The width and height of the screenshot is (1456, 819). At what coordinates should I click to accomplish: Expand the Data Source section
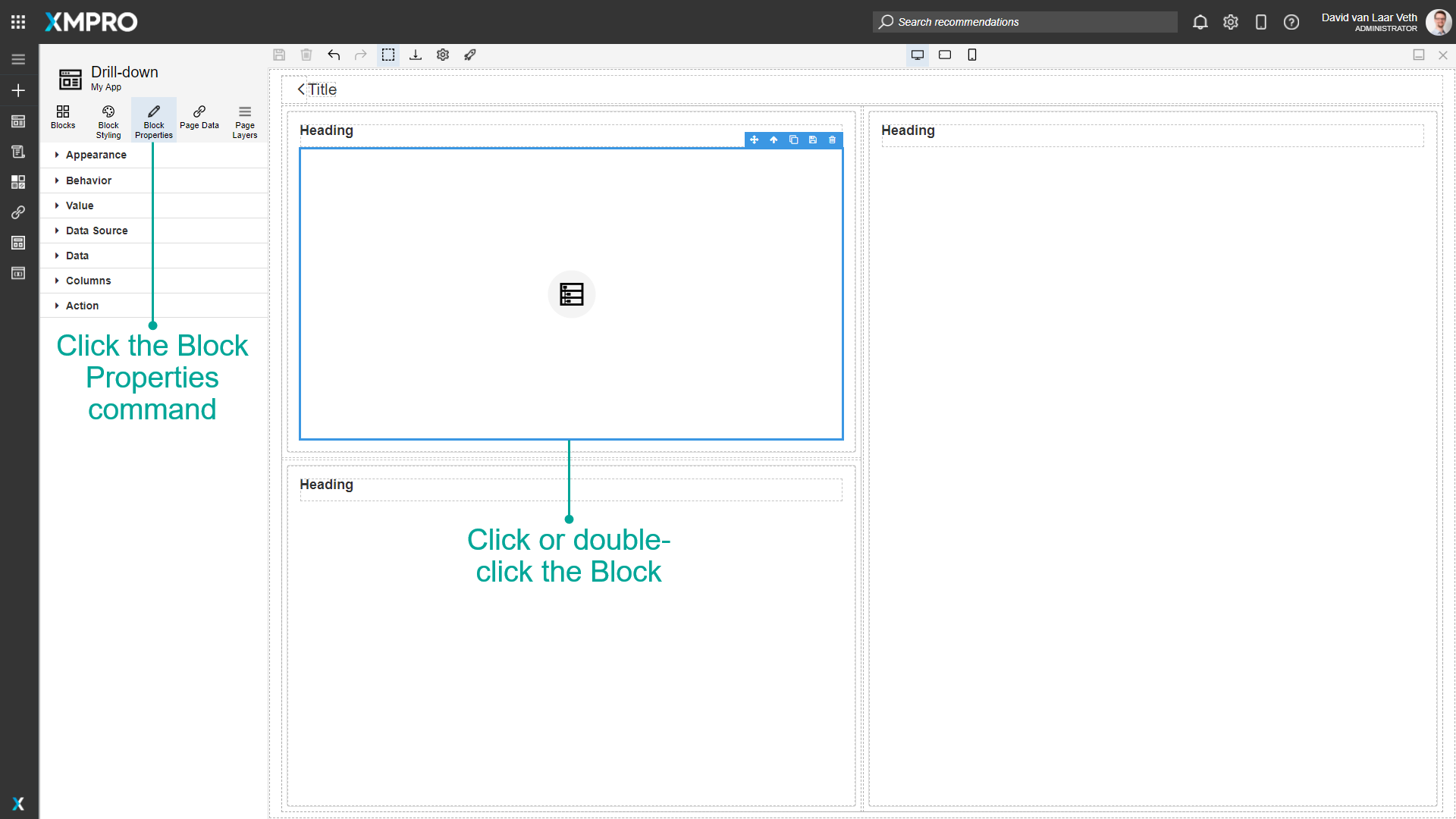pyautogui.click(x=154, y=231)
